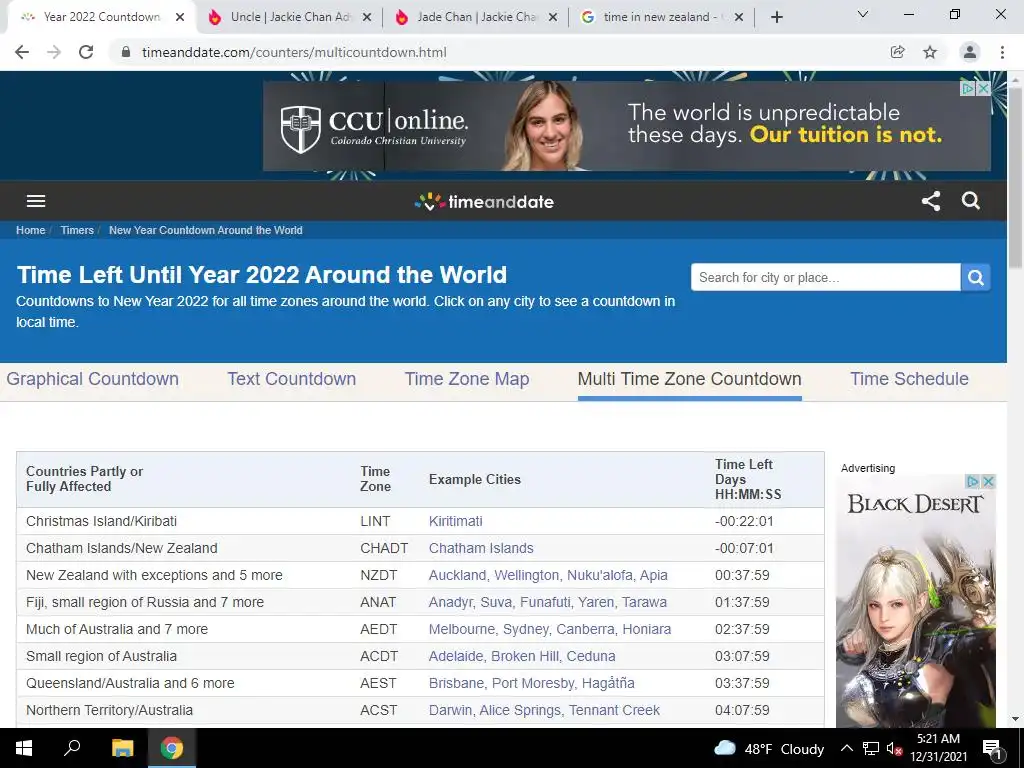Switch to Uncle Jackie Chan tab
This screenshot has height=768, width=1024.
[x=289, y=18]
